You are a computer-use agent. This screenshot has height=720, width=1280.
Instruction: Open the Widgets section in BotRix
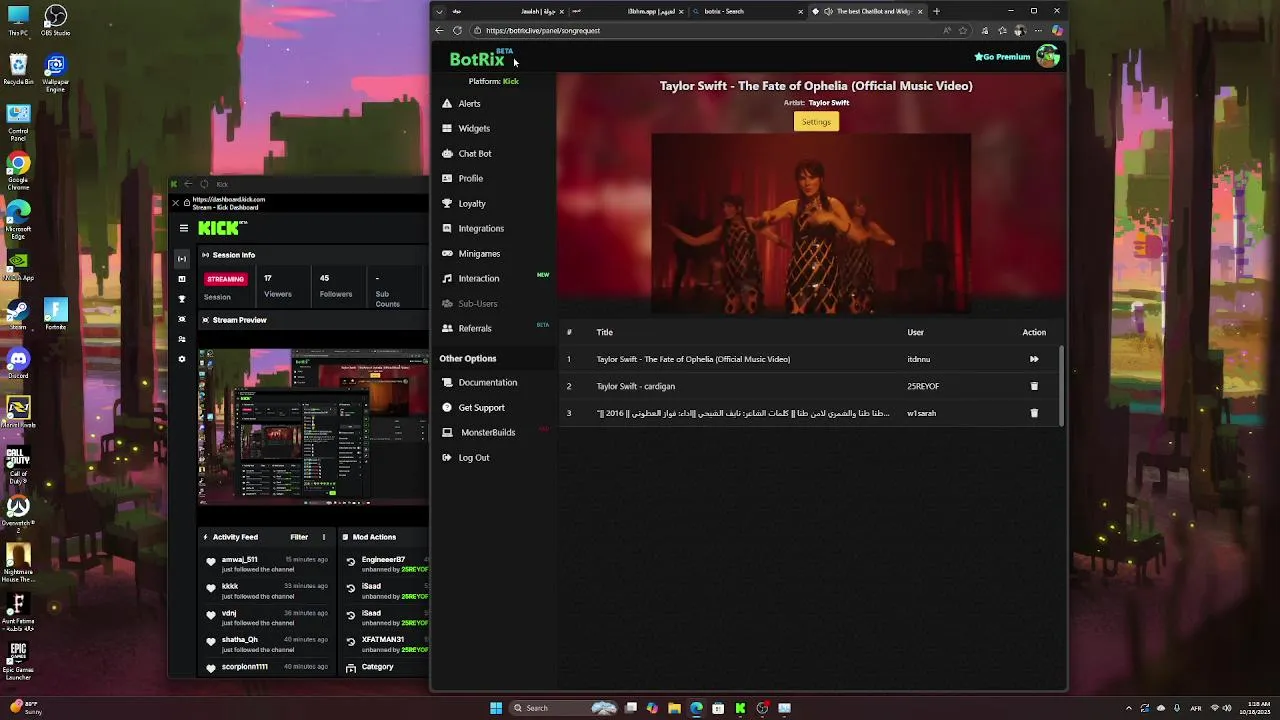click(x=474, y=128)
